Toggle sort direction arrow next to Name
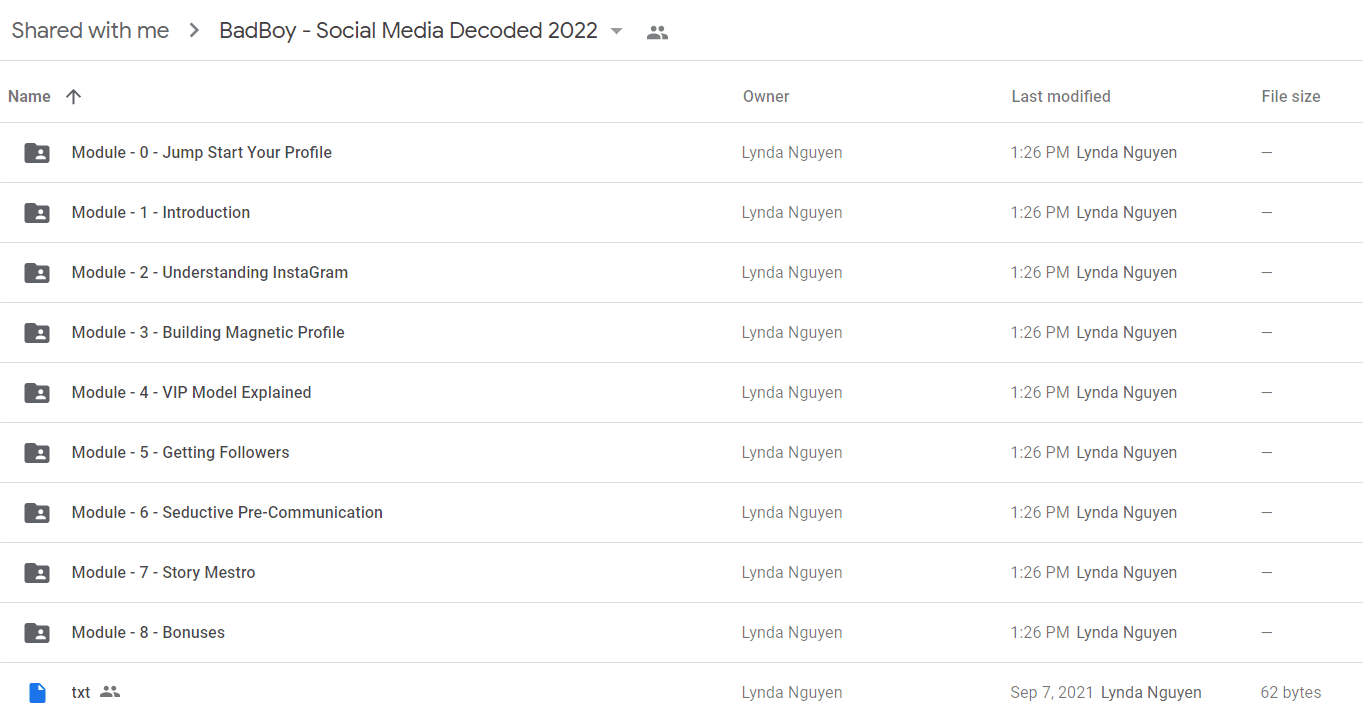The height and width of the screenshot is (721, 1363). [73, 97]
